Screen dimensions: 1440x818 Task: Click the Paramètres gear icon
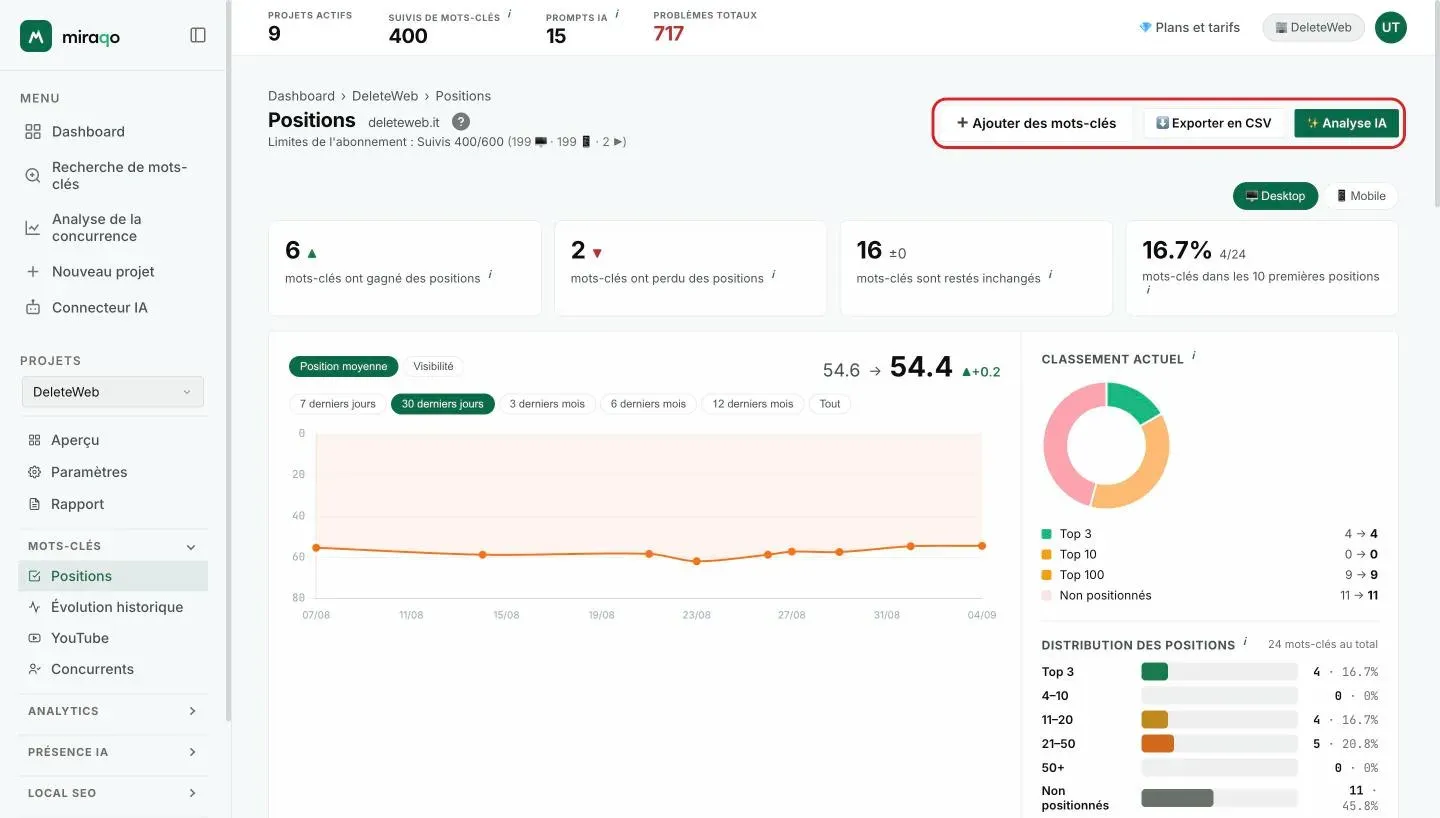tap(34, 472)
